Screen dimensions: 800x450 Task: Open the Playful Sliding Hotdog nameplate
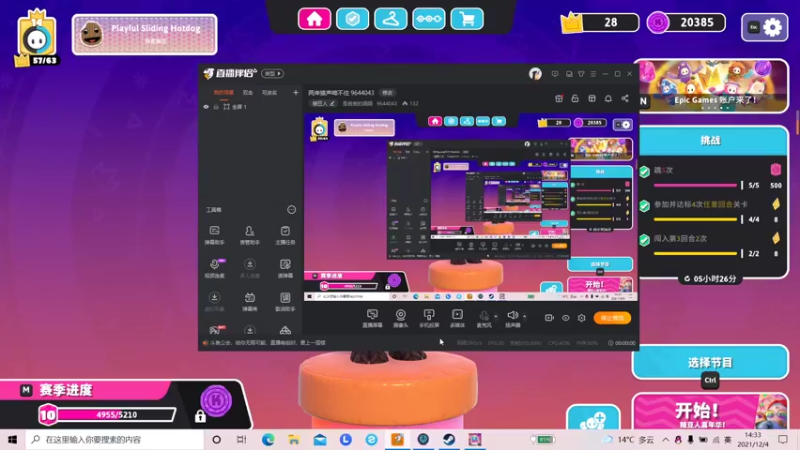pos(145,34)
